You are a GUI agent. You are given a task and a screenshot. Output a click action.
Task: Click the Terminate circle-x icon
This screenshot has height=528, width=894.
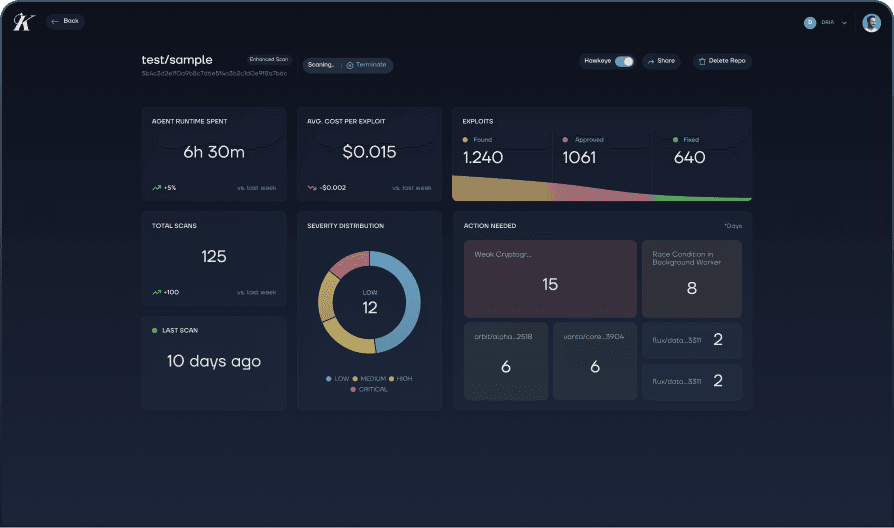[350, 65]
